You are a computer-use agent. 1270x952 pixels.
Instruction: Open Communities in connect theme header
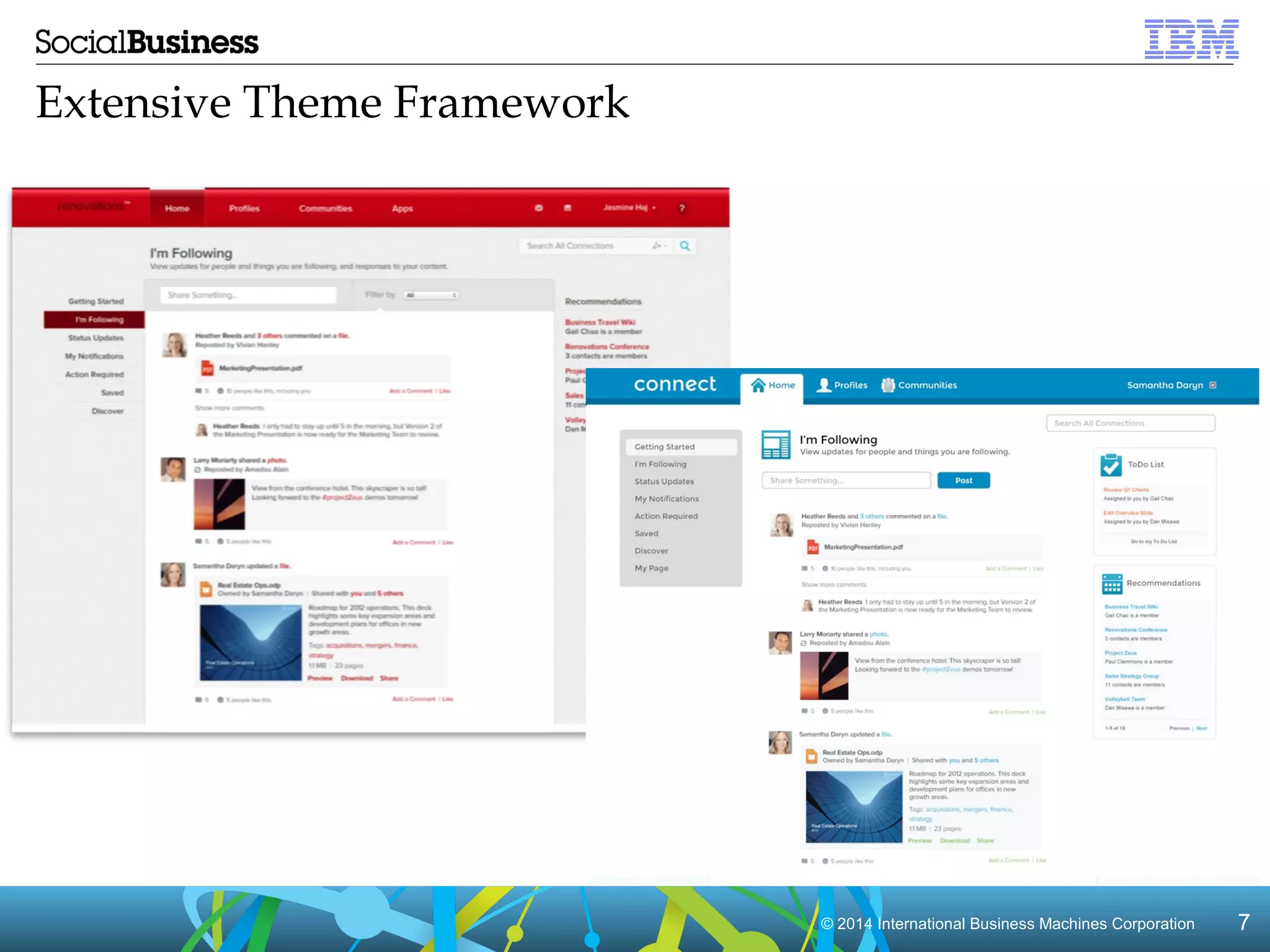(x=920, y=385)
